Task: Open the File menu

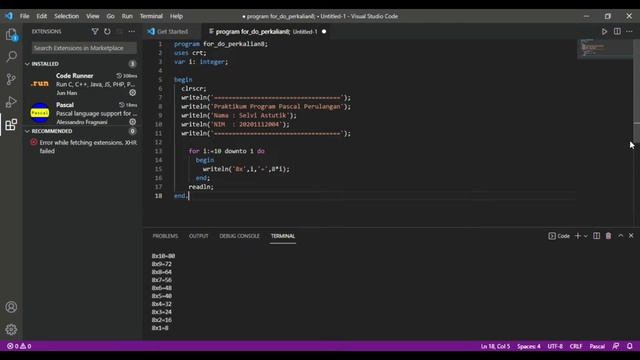Action: [24, 16]
